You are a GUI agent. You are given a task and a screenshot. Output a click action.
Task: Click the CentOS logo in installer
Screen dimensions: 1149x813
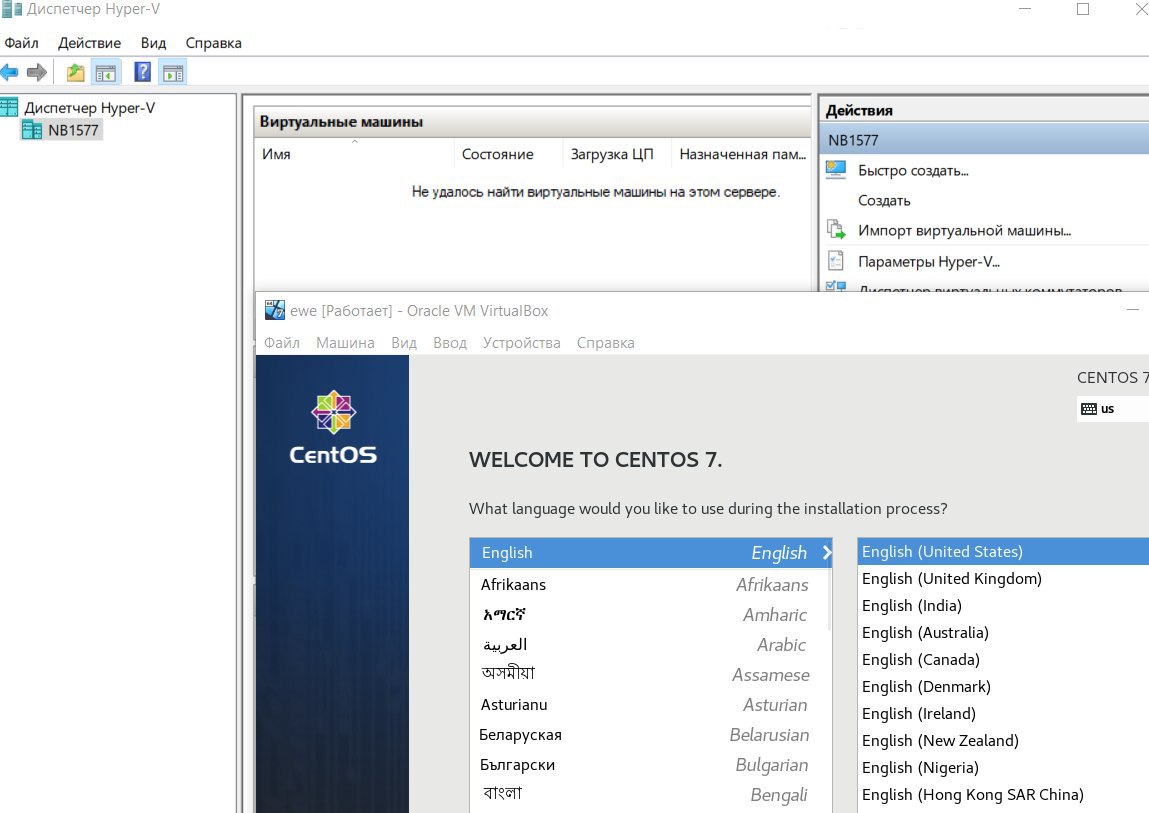(x=333, y=427)
